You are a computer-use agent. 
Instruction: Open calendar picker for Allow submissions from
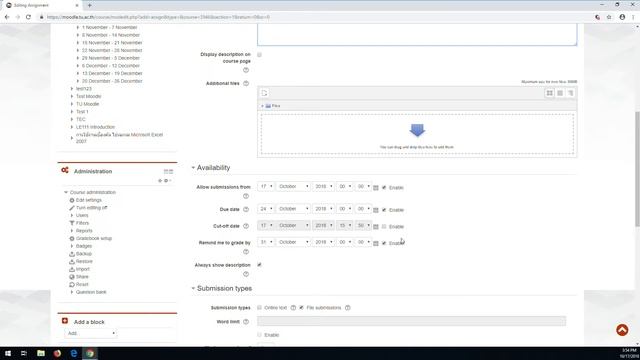coord(376,188)
